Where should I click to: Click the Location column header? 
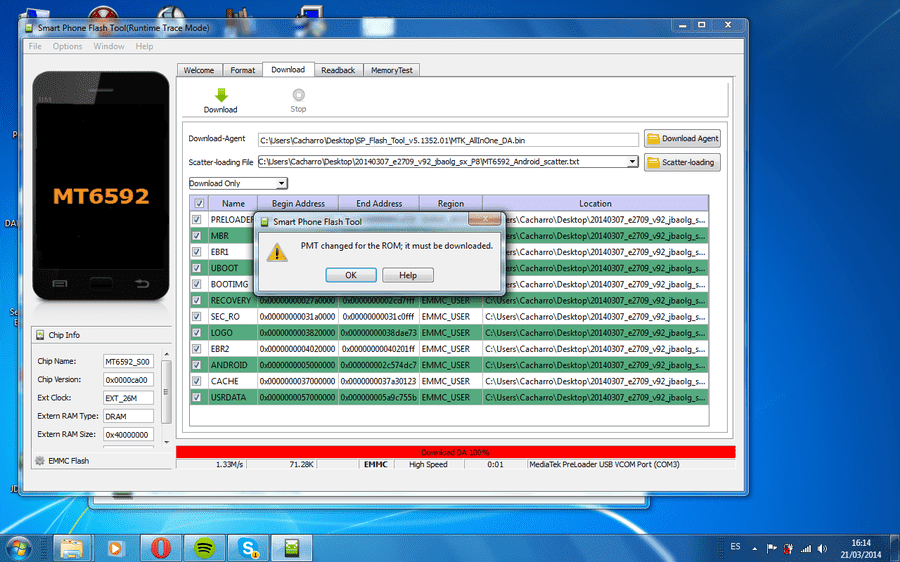click(595, 203)
